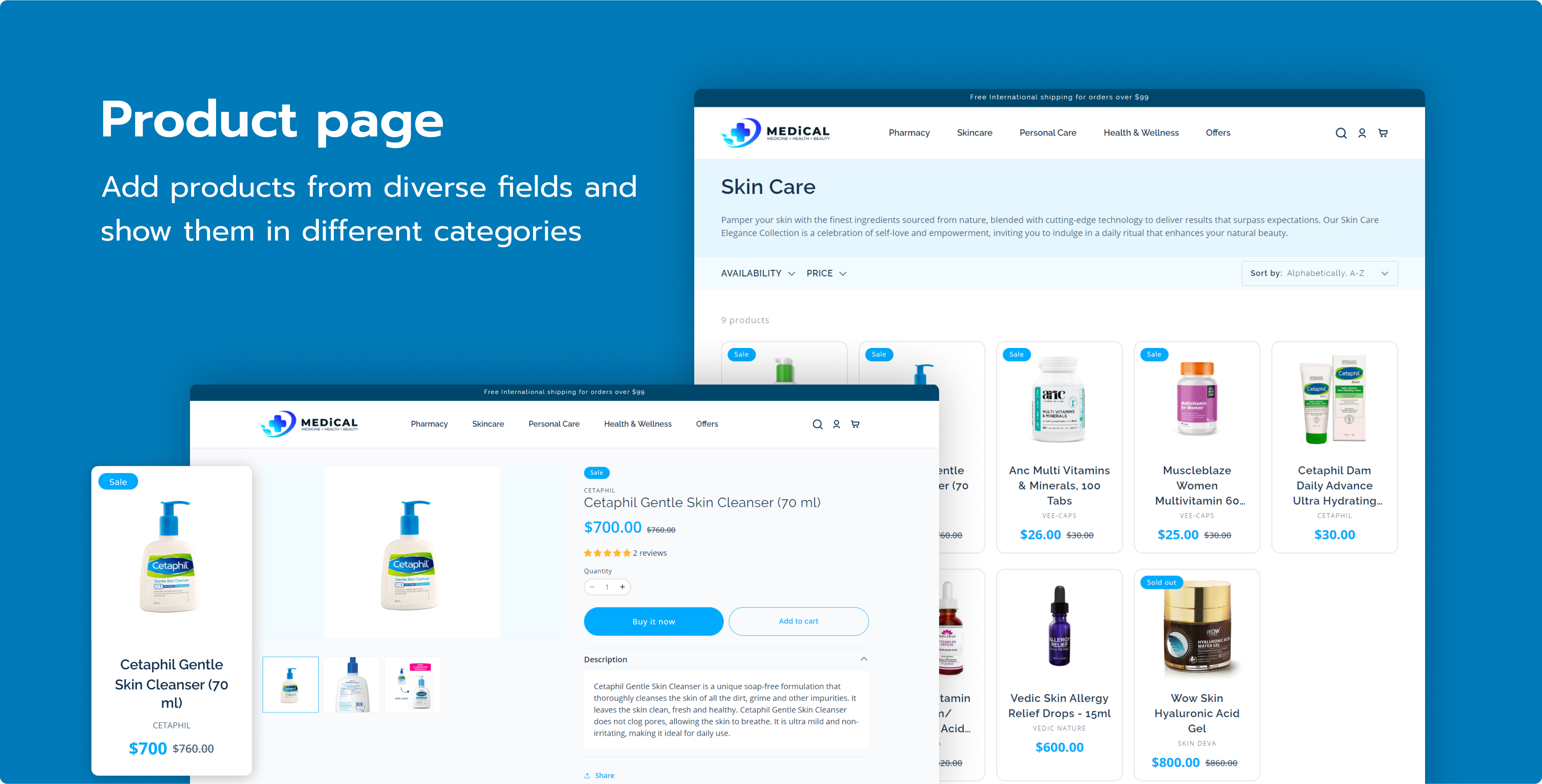Expand the AVAILABILITY filter dropdown
This screenshot has height=784, width=1542.
pos(756,273)
